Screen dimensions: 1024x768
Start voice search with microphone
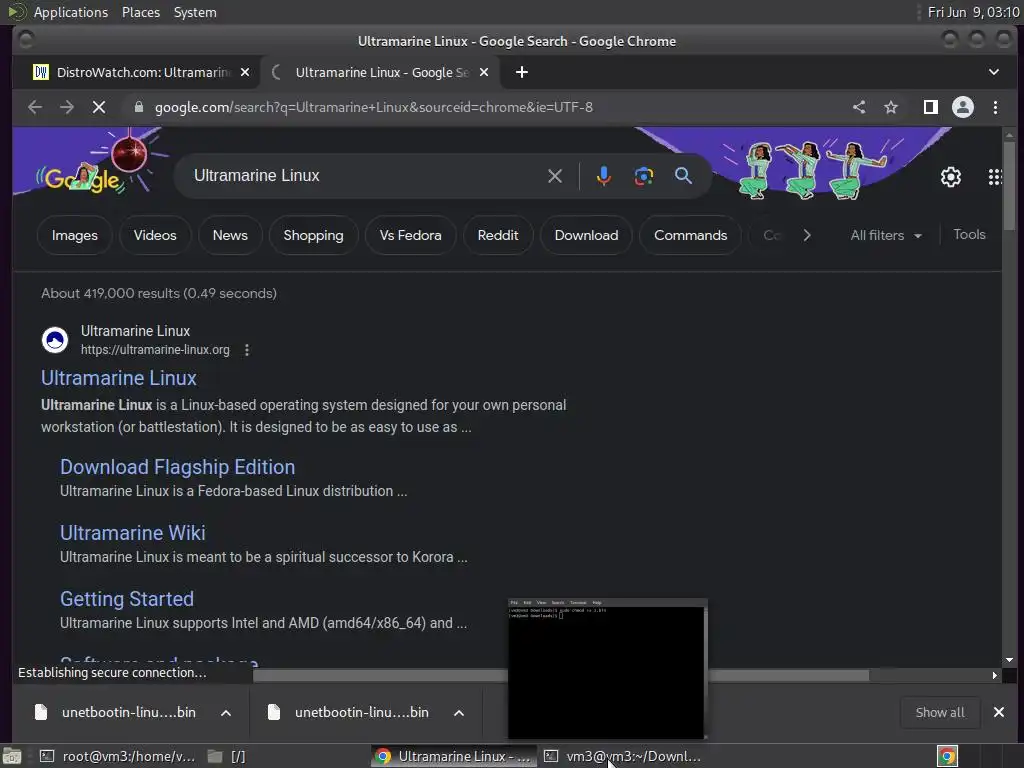tap(603, 176)
